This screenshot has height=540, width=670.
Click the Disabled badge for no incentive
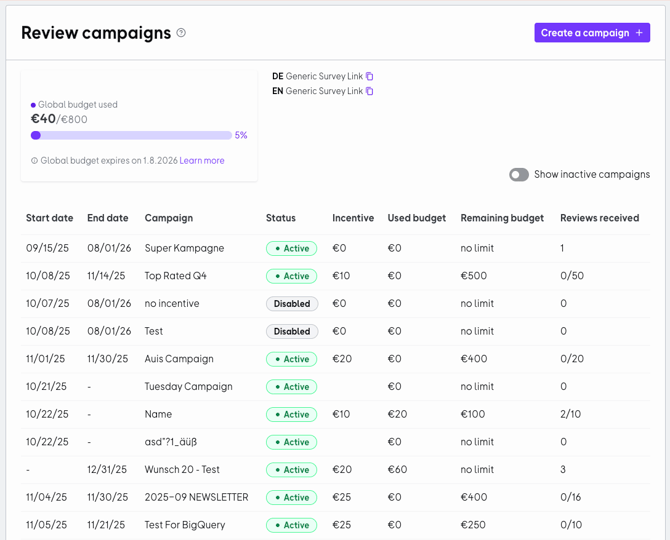pos(291,304)
